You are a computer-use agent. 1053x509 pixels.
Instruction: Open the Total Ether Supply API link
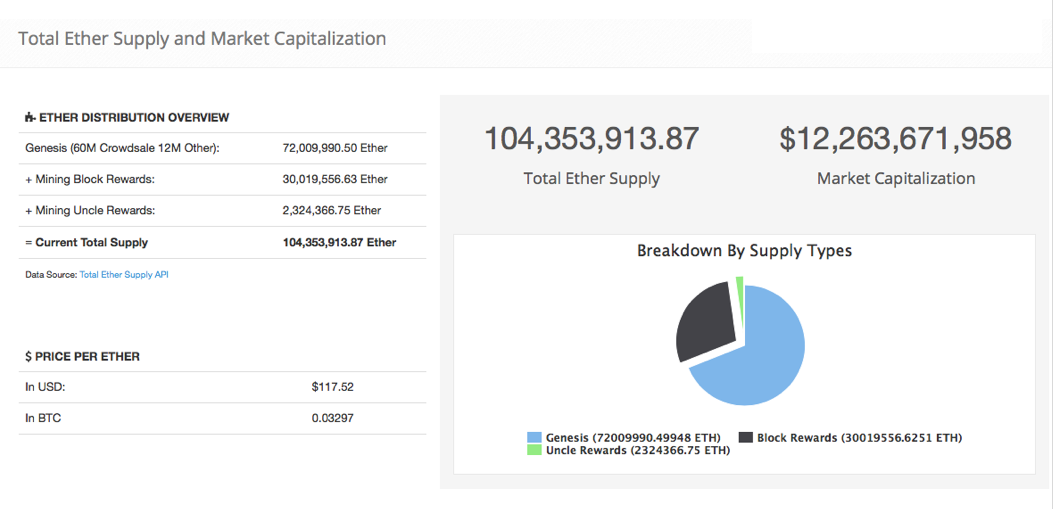click(x=124, y=274)
